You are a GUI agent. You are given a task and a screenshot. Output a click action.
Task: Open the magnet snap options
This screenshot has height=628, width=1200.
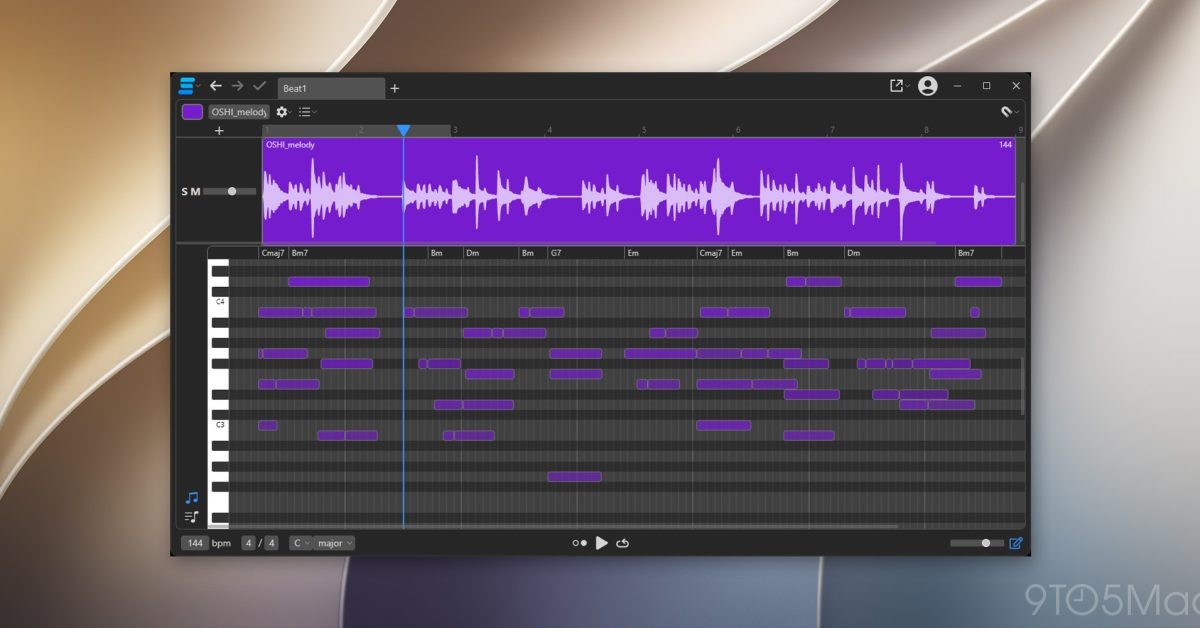click(1008, 112)
